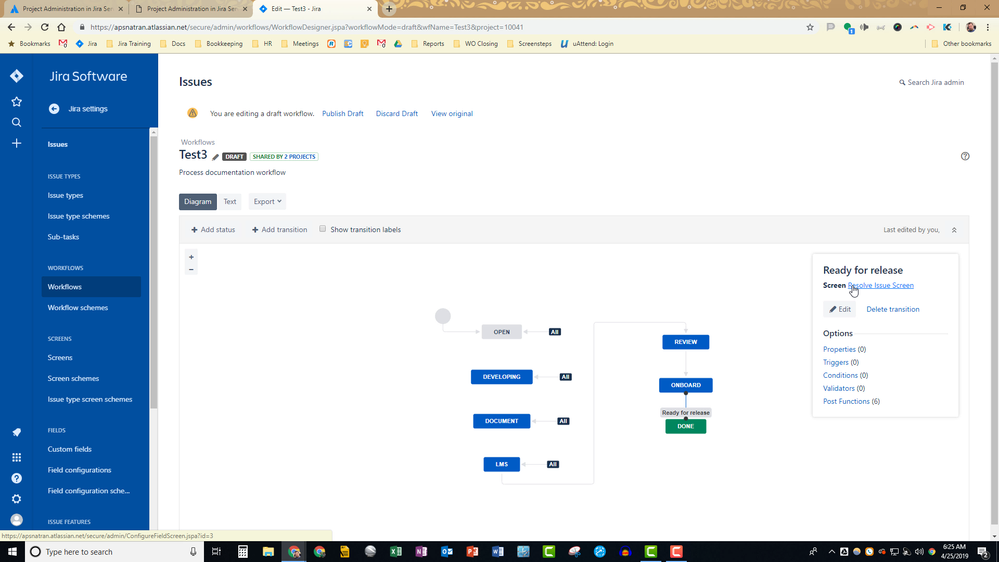Open Resolve Issue Screen link
Image resolution: width=999 pixels, height=562 pixels.
(880, 285)
